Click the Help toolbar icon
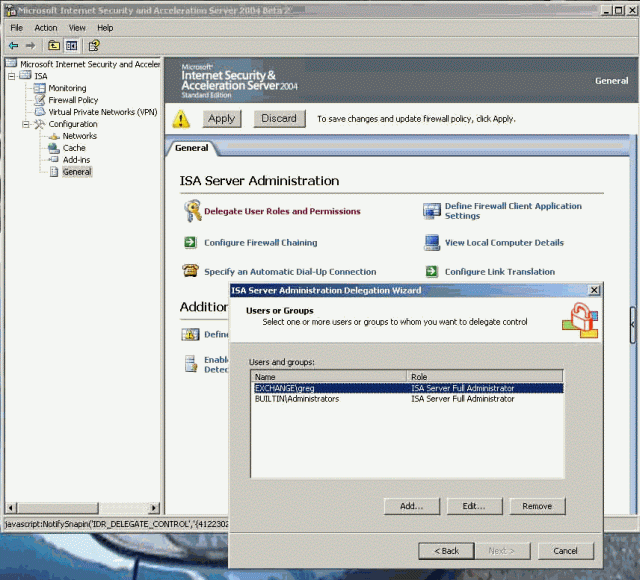This screenshot has width=640, height=580. pyautogui.click(x=93, y=45)
